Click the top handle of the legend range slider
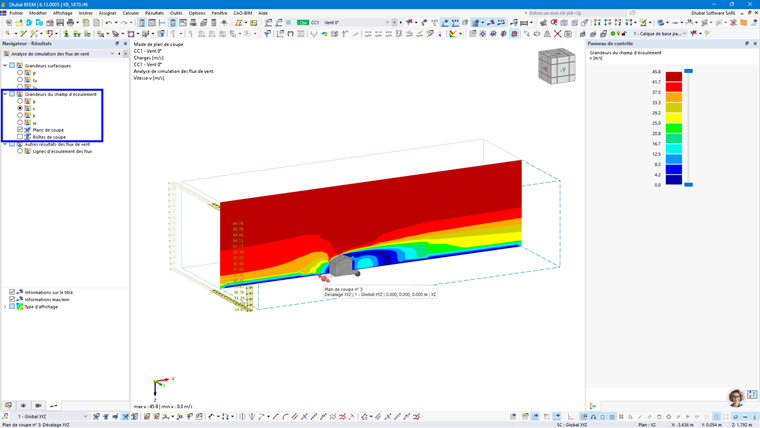The width and height of the screenshot is (760, 428). coord(688,71)
